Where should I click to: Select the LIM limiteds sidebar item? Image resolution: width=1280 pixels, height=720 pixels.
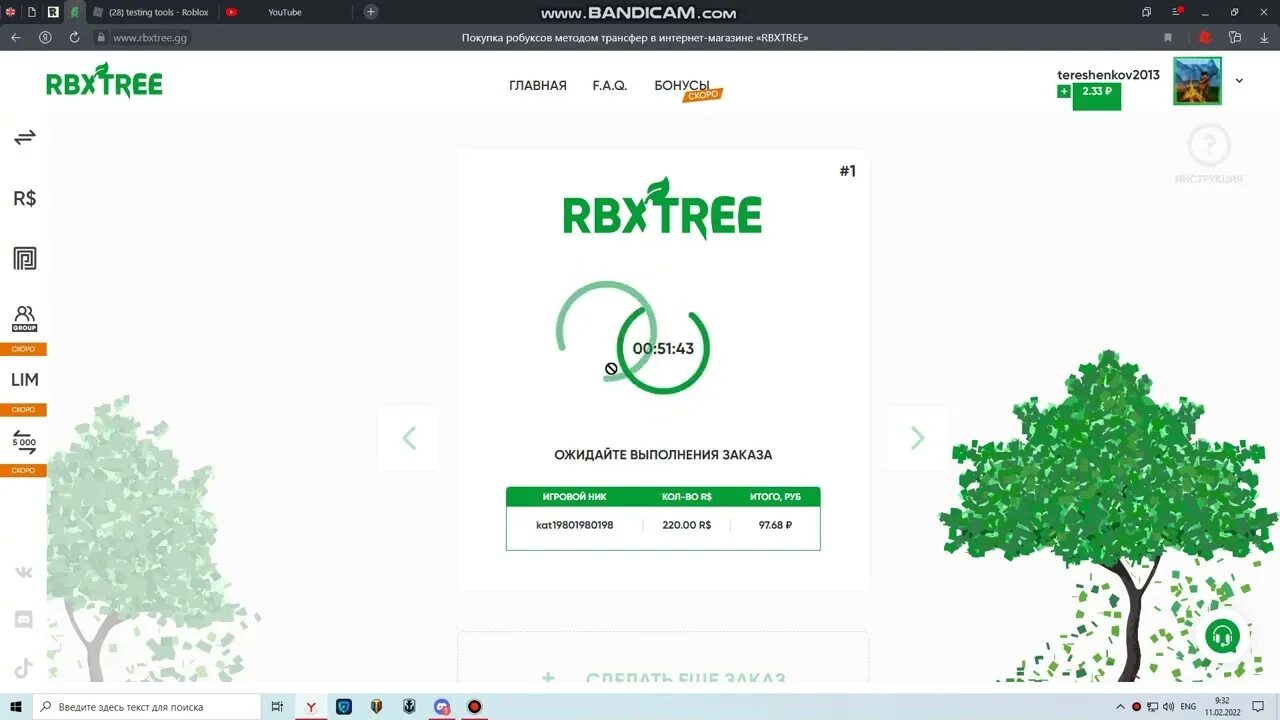(x=25, y=380)
